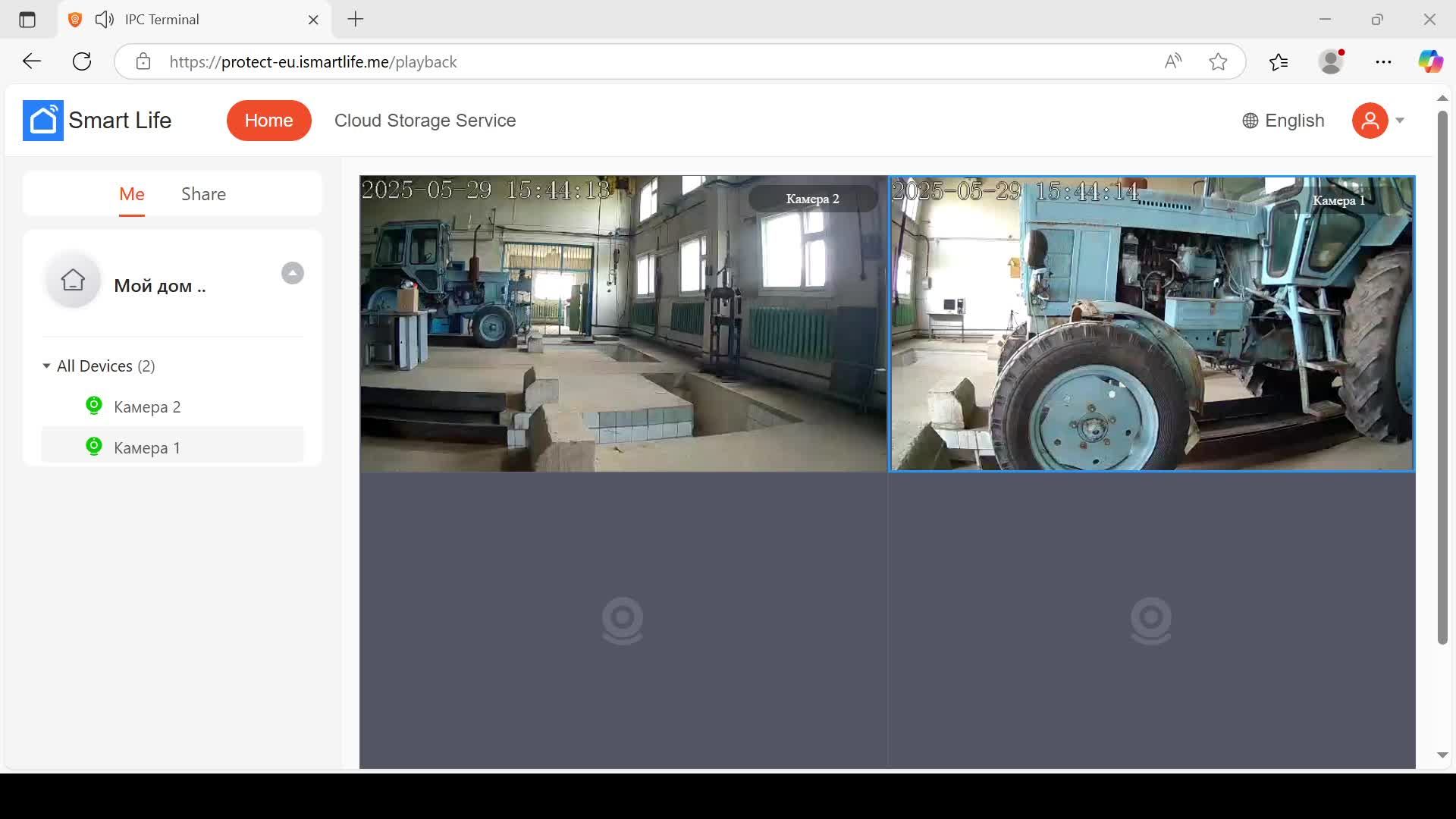
Task: Click the Камера 2 video feed
Action: click(623, 324)
